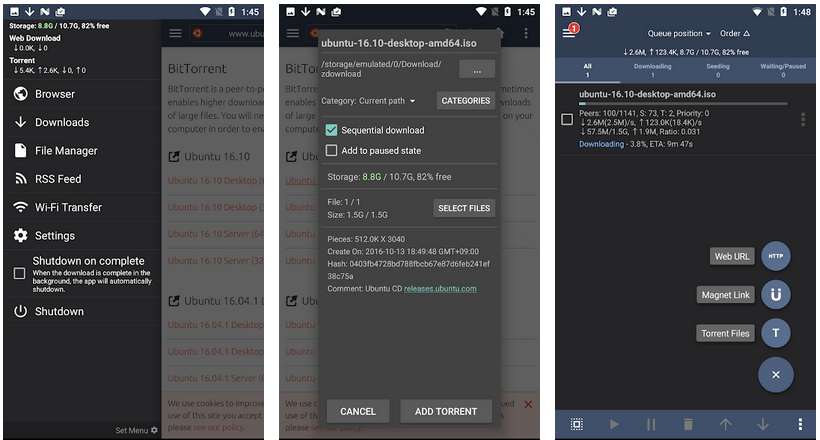Image resolution: width=820 pixels, height=440 pixels.
Task: Tap the trash delete toolbar icon
Action: click(x=688, y=424)
